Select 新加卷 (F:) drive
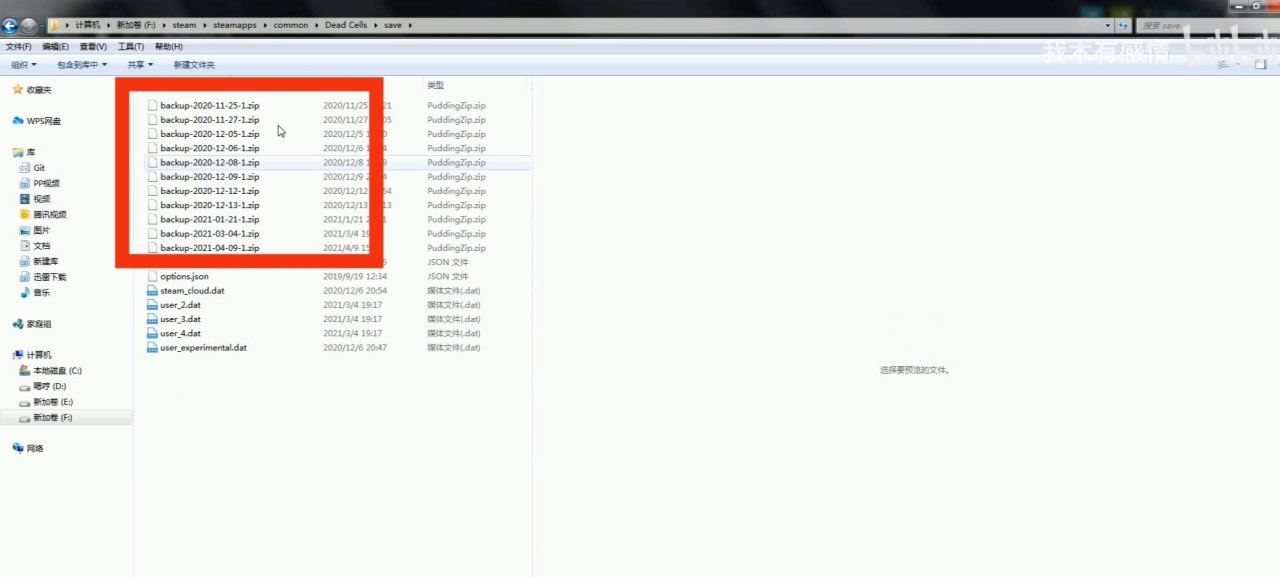The image size is (1280, 577). [53, 417]
